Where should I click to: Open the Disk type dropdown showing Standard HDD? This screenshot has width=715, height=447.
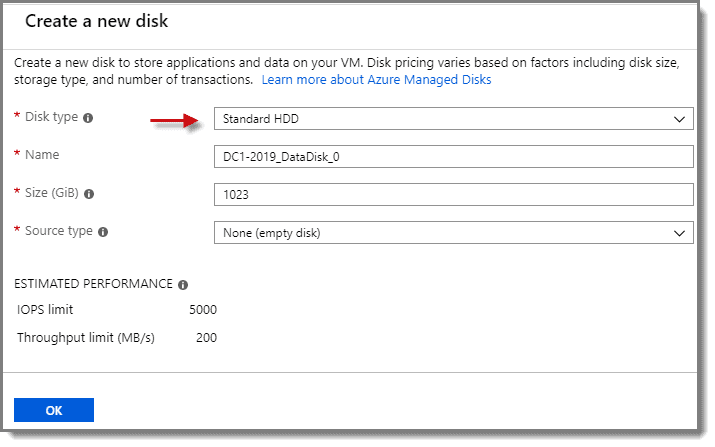coord(454,119)
